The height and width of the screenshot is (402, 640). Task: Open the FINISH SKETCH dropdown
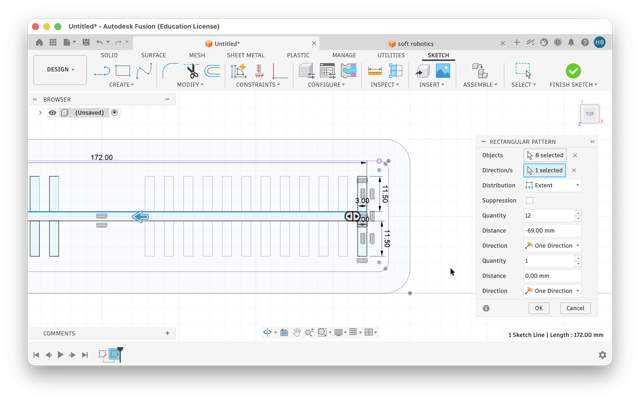click(x=573, y=84)
